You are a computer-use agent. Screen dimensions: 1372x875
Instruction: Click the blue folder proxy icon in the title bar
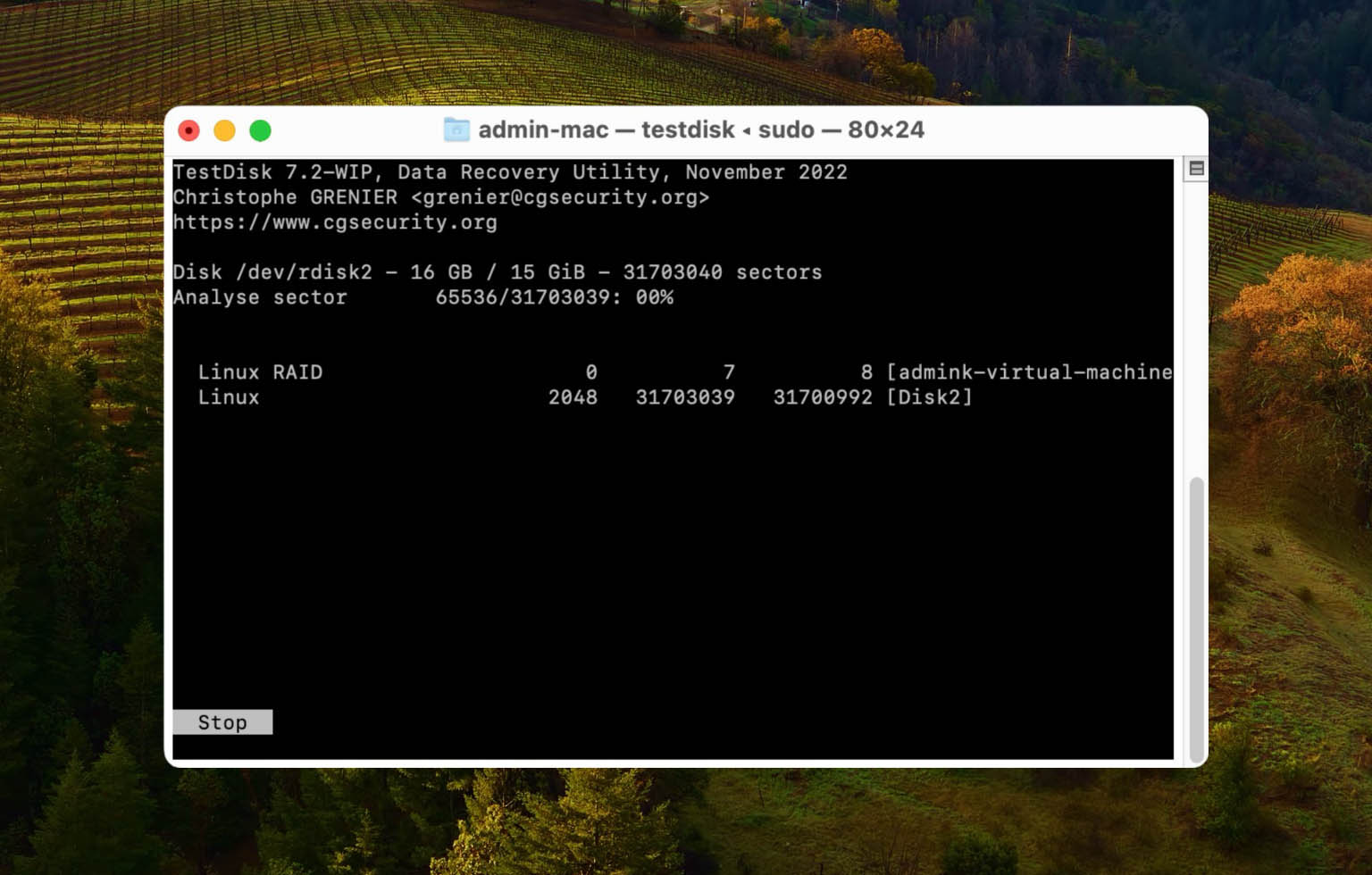click(x=457, y=129)
